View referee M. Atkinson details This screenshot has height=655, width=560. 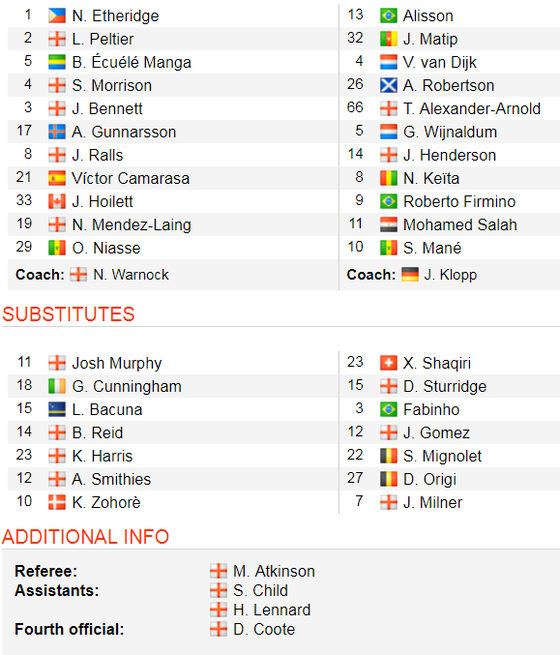(274, 571)
